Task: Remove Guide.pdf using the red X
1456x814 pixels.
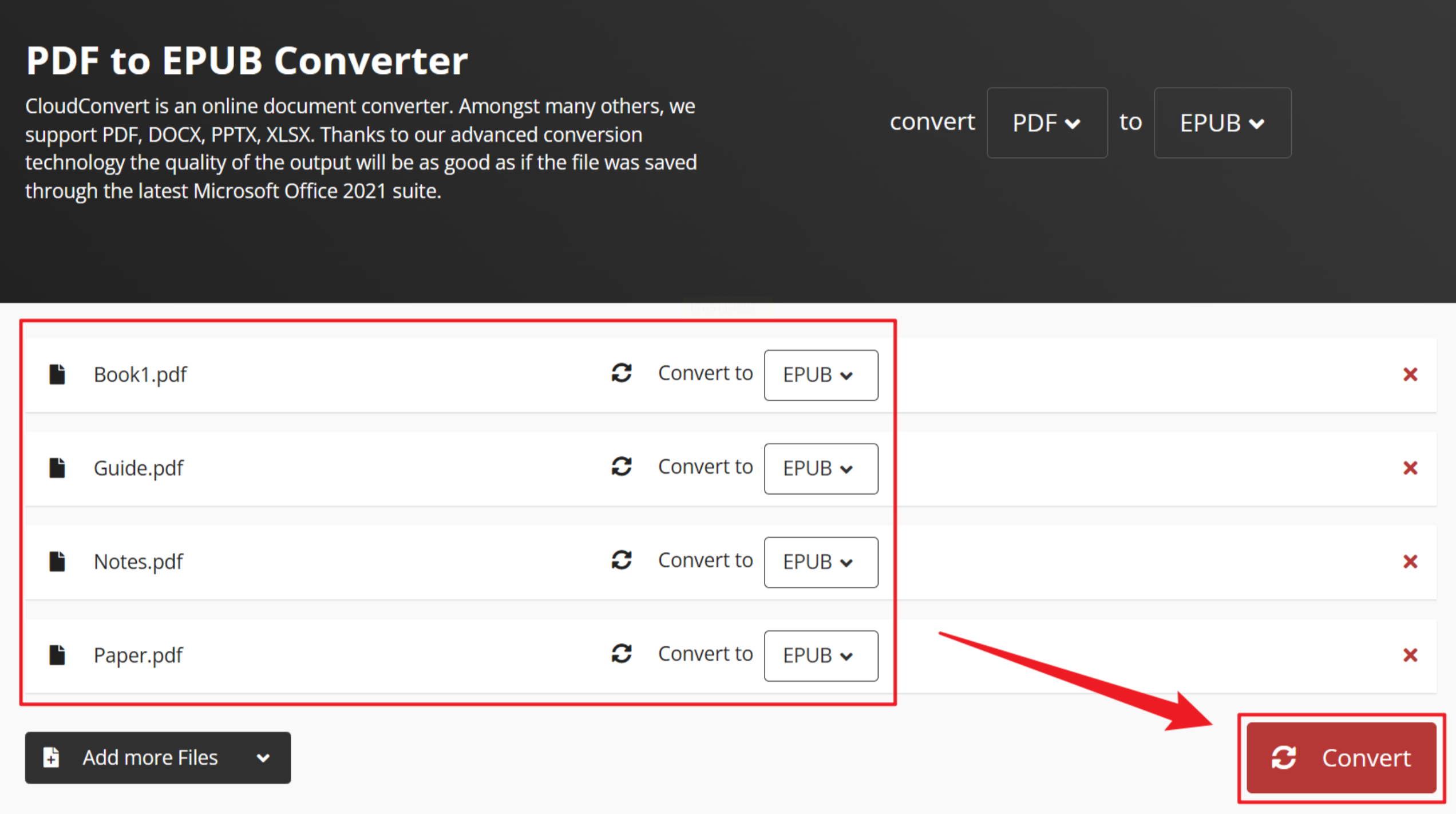Action: point(1410,468)
